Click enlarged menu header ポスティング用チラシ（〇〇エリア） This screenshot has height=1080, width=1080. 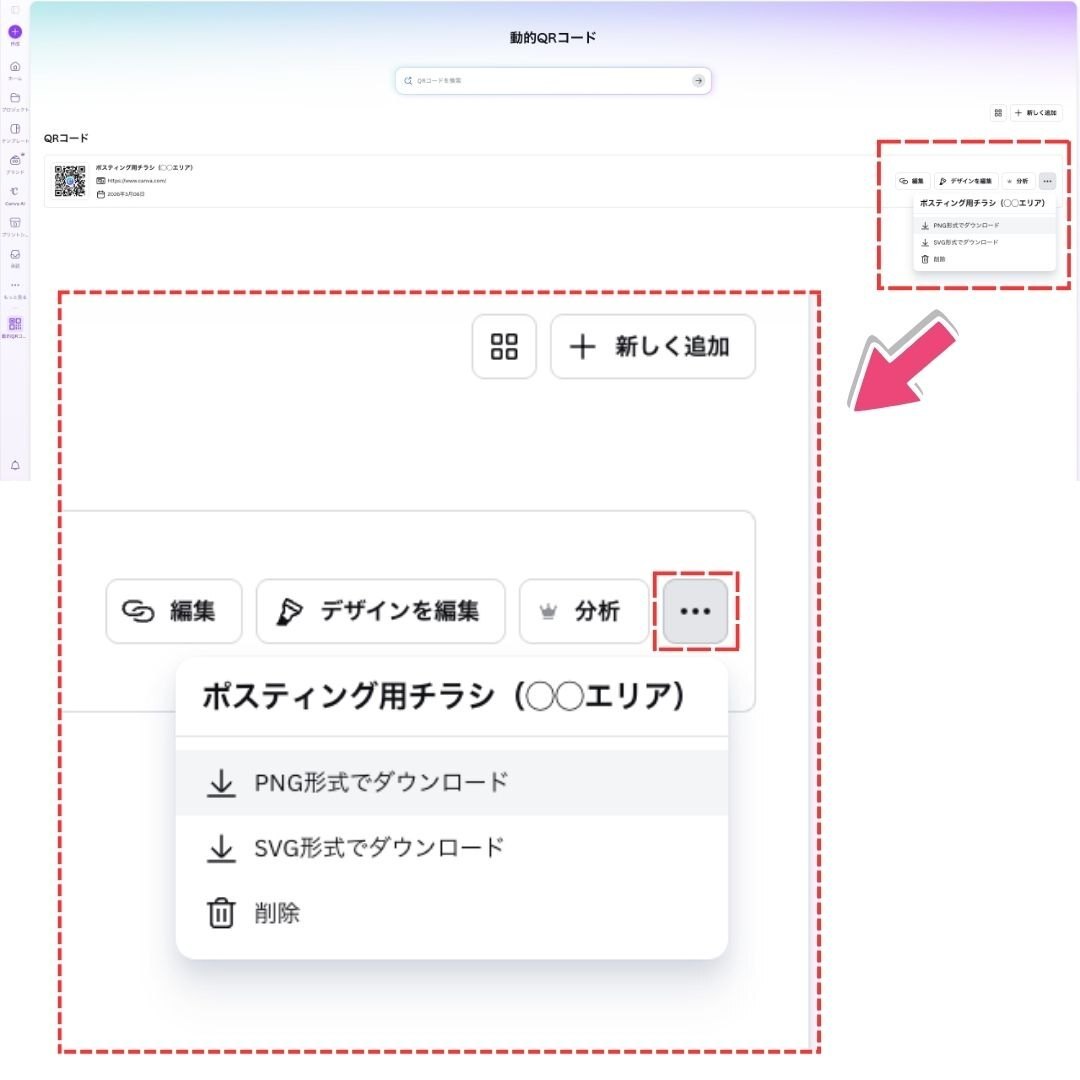click(443, 696)
